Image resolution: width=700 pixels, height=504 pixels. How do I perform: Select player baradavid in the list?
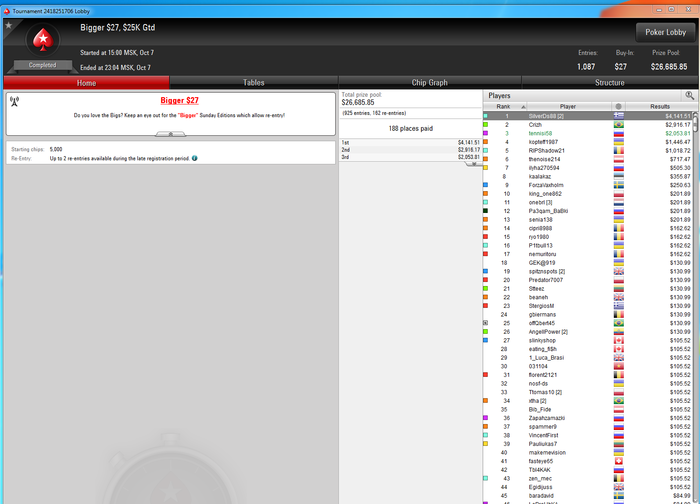(x=588, y=496)
